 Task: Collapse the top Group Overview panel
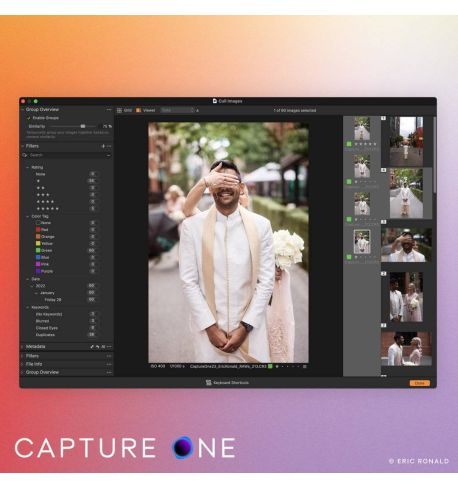(23, 110)
